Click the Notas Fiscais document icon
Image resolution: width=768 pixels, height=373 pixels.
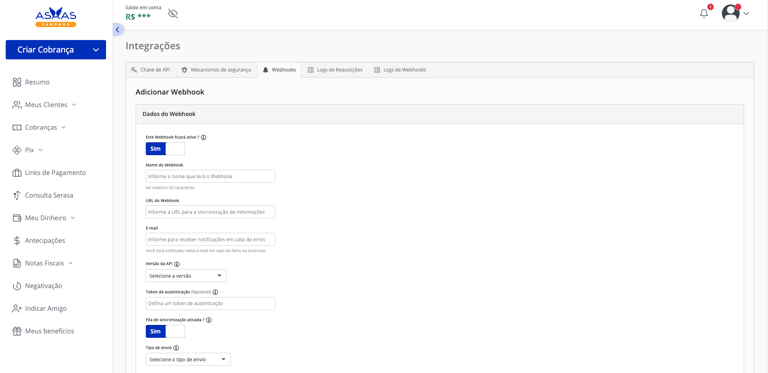click(x=17, y=263)
